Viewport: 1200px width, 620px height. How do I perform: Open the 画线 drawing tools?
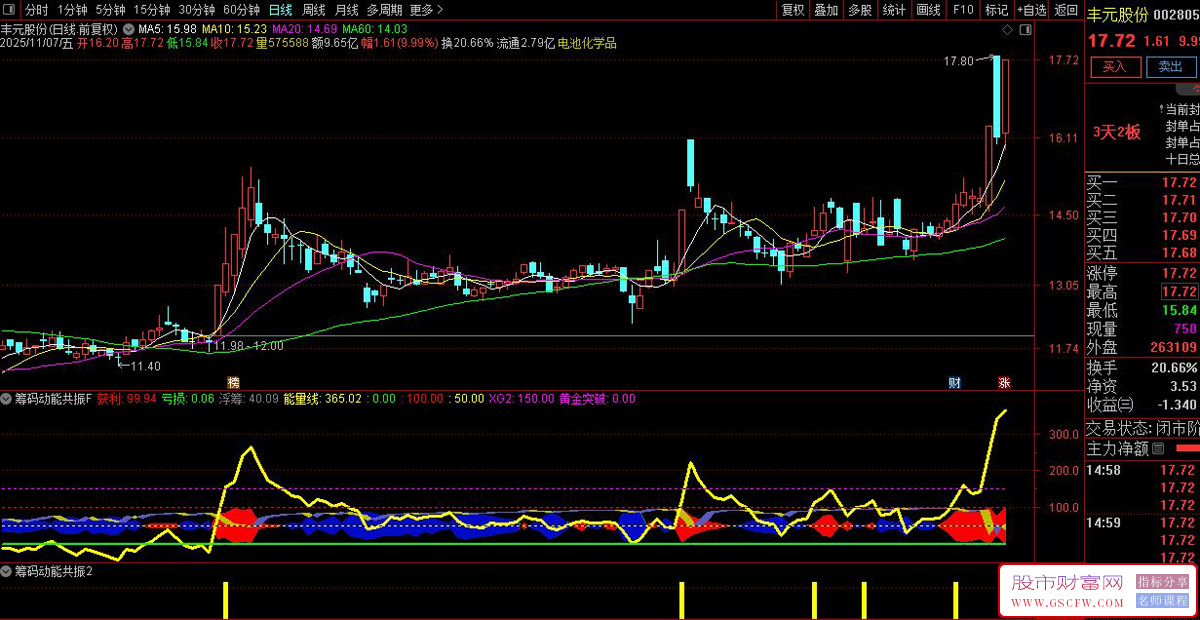[928, 9]
